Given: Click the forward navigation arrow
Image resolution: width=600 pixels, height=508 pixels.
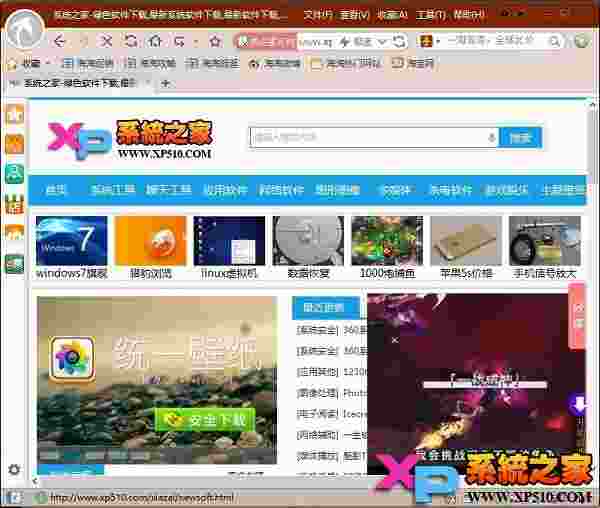Looking at the screenshot, I should (x=83, y=41).
